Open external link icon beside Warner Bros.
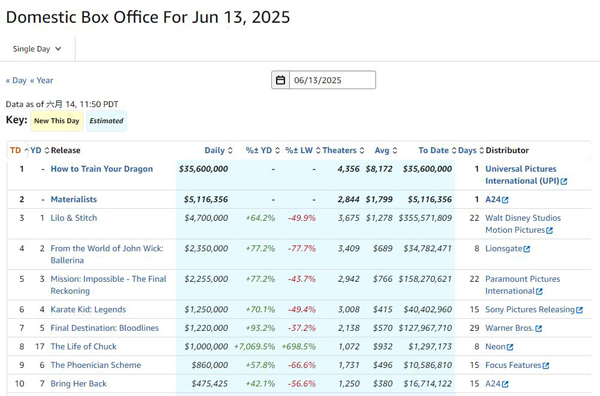 pos(539,329)
